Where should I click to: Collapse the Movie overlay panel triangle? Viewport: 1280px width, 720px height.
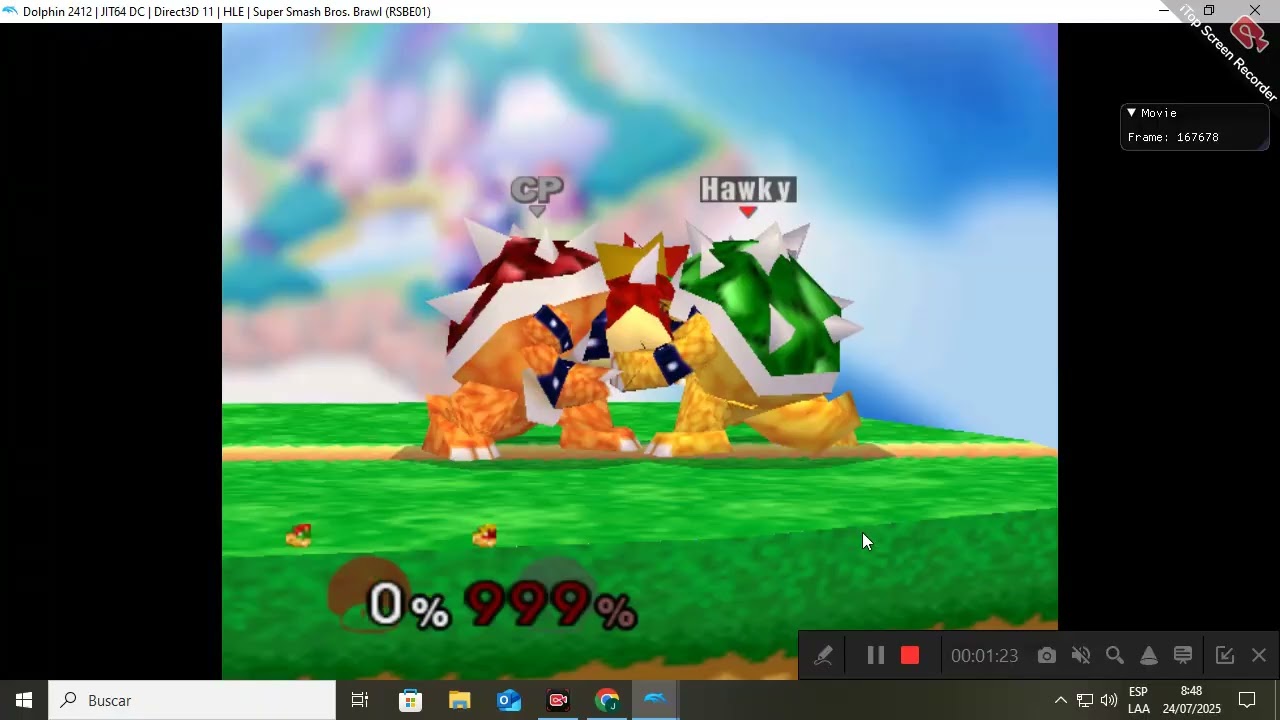pos(1131,113)
